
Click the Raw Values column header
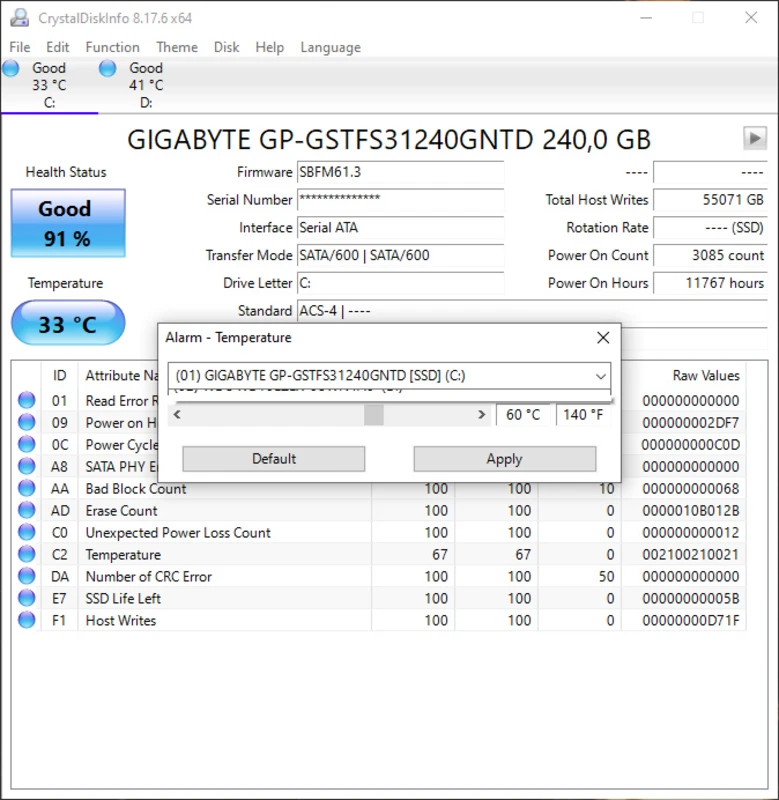pos(706,376)
